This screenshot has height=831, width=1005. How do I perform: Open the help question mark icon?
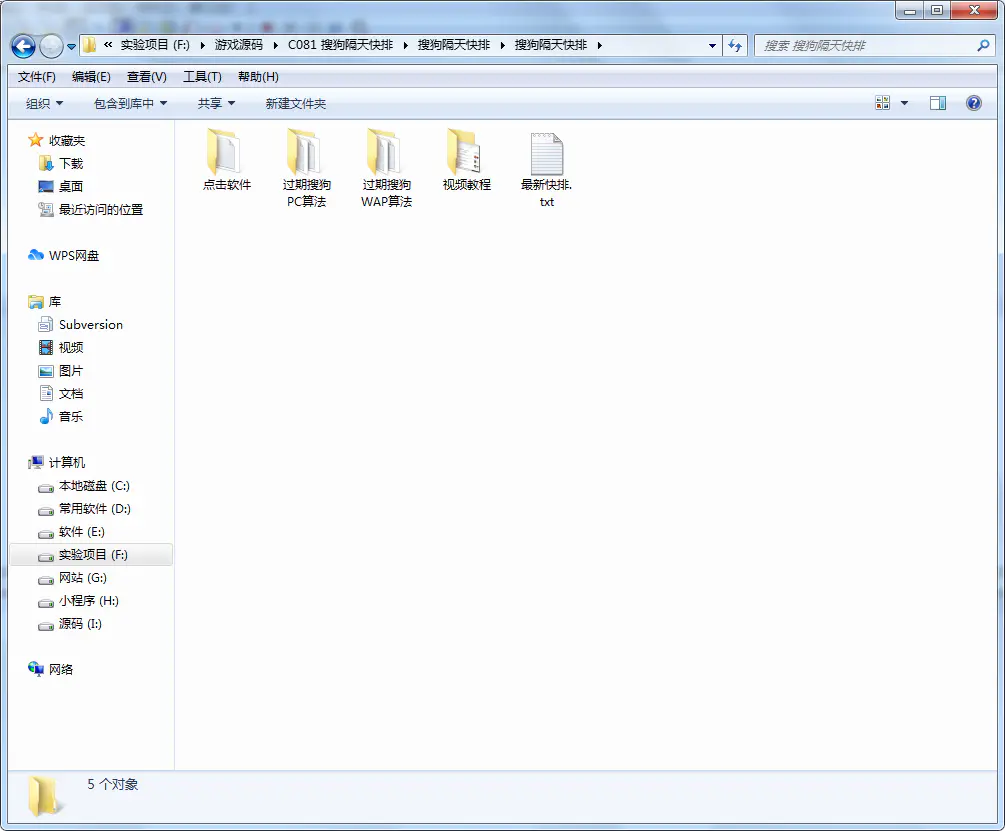click(x=973, y=103)
